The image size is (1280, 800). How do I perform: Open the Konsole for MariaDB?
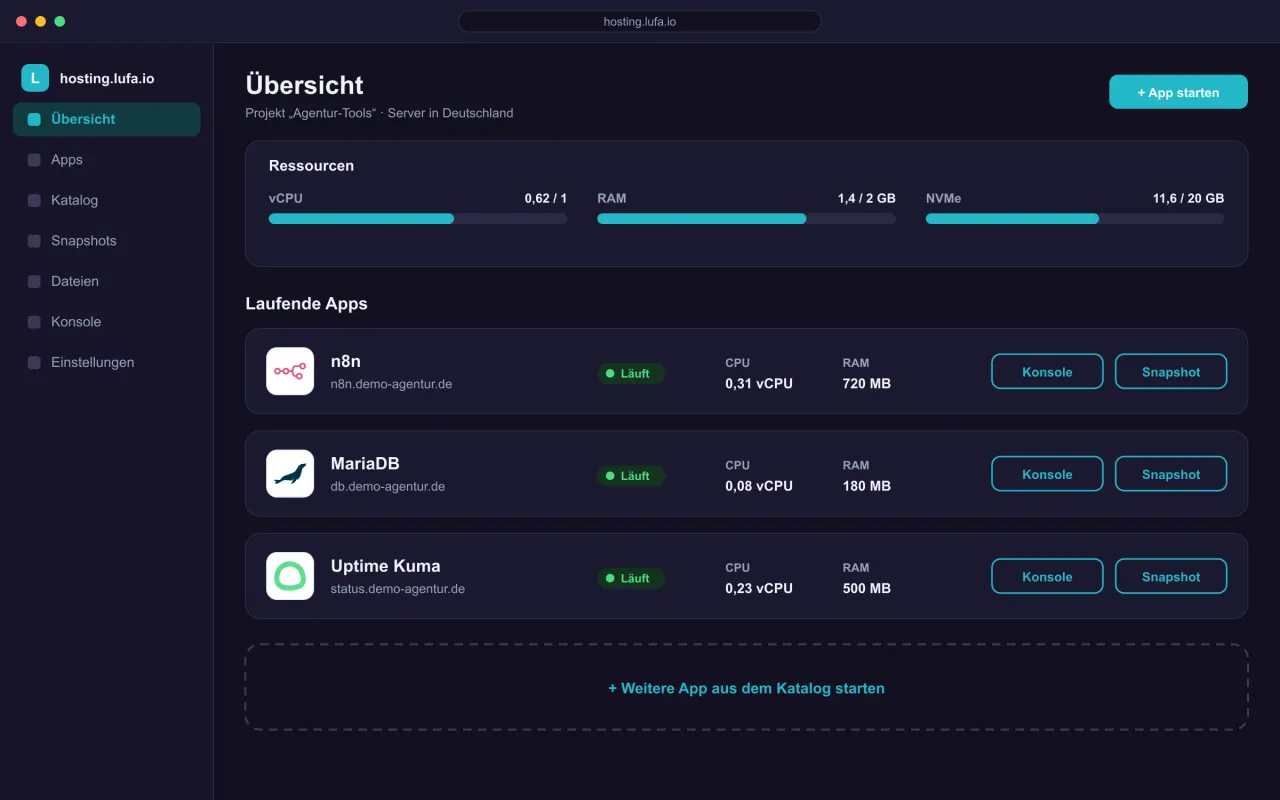(1047, 474)
